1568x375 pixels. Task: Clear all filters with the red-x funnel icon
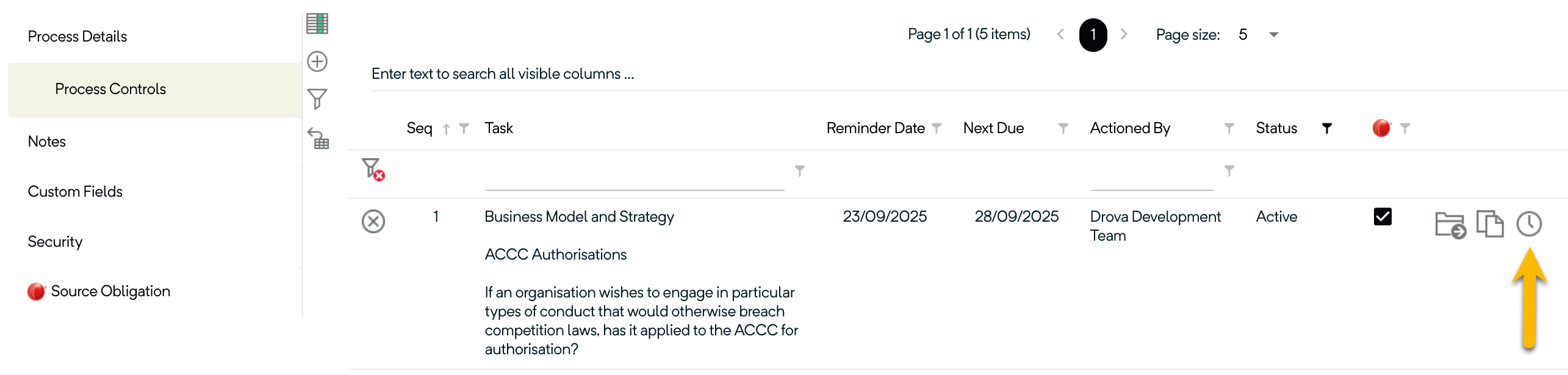point(373,169)
